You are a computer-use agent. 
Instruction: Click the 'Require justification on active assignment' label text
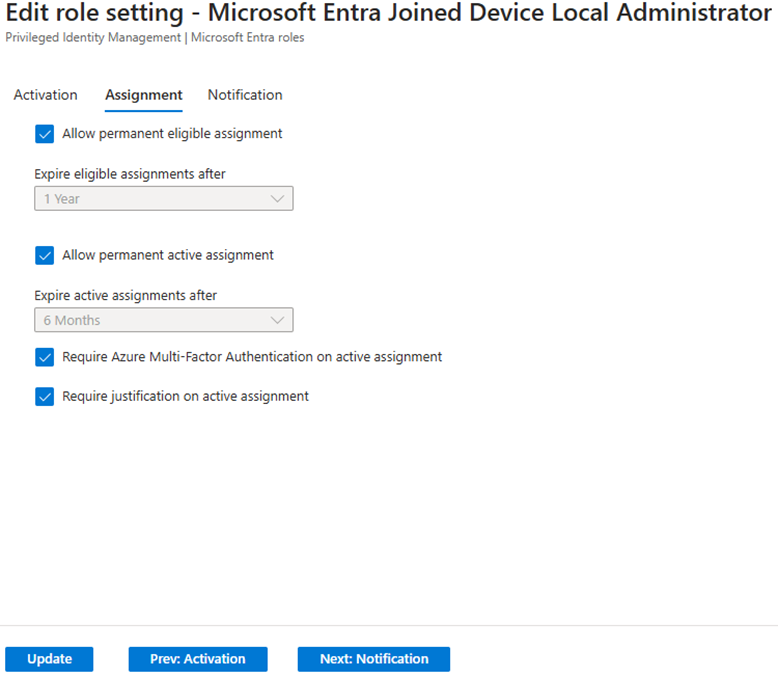[x=185, y=397]
